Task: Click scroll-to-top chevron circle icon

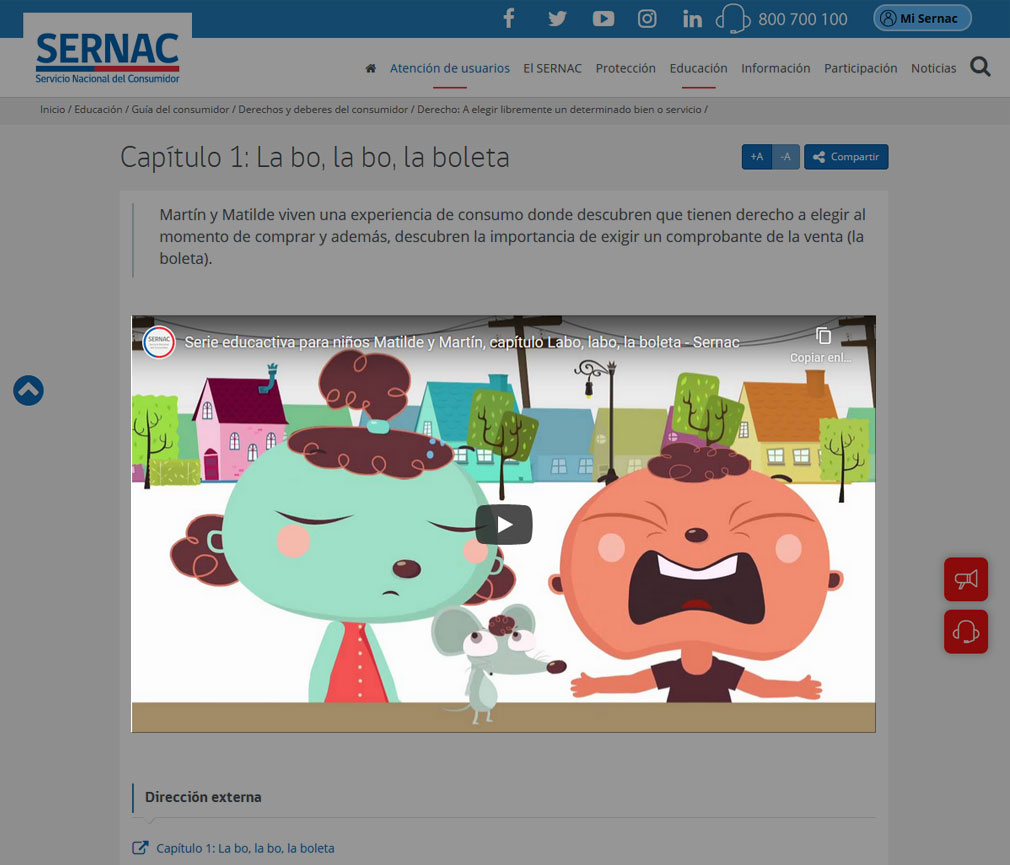Action: coord(28,390)
